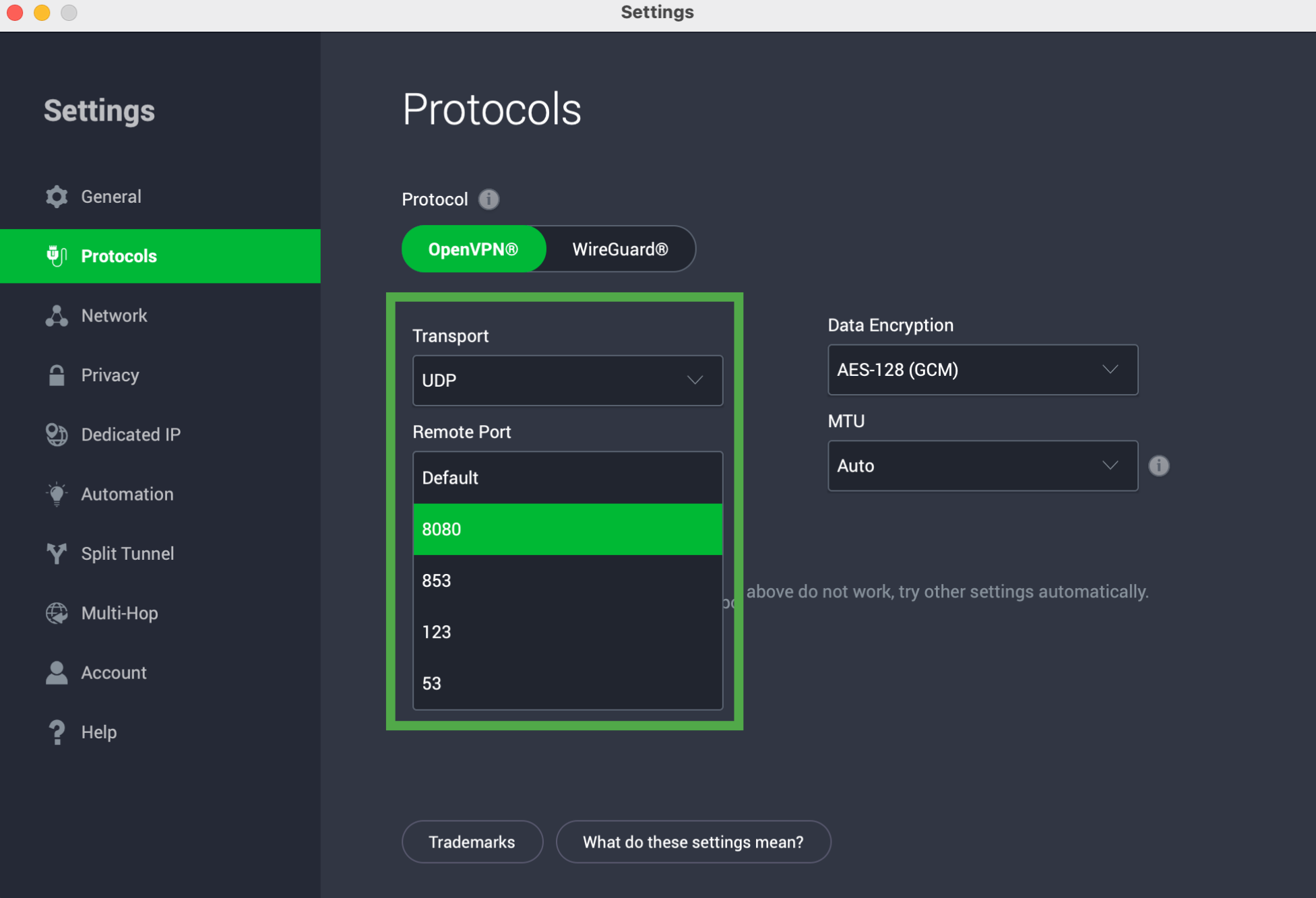1316x898 pixels.
Task: Click the Transport dropdown chevron arrow
Action: coord(695,381)
